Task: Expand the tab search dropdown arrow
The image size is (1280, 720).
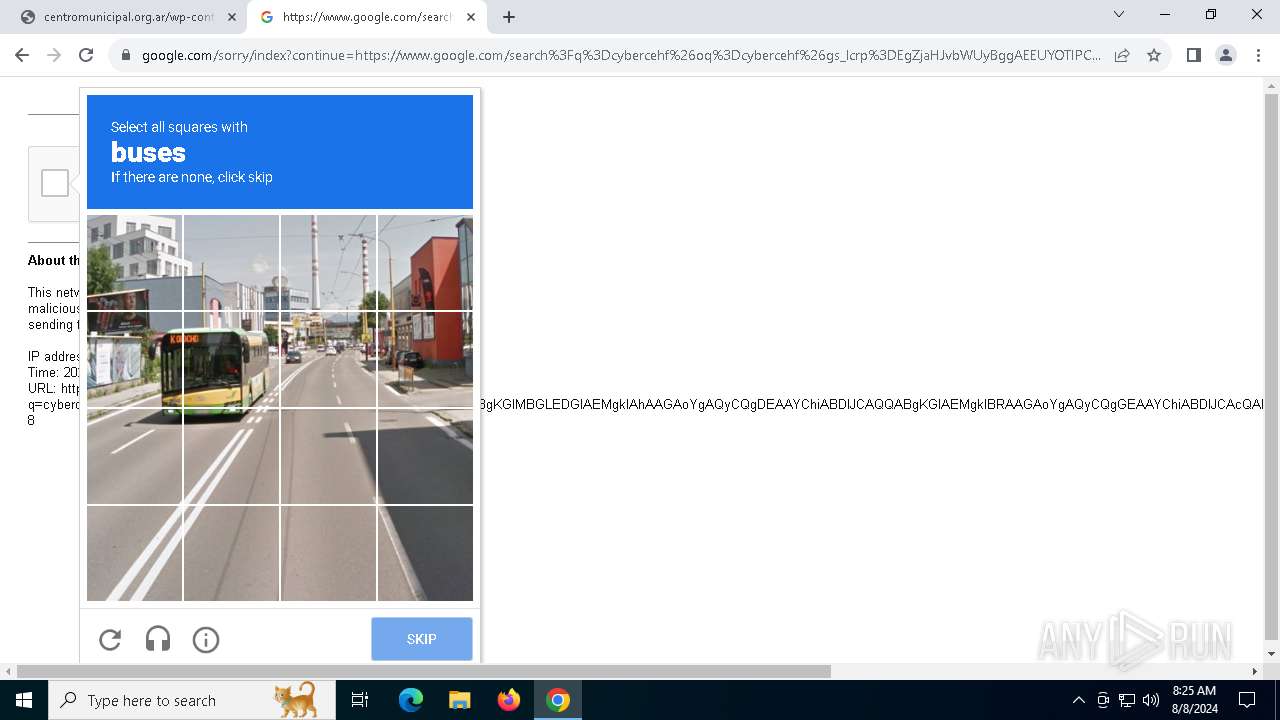Action: (1119, 14)
